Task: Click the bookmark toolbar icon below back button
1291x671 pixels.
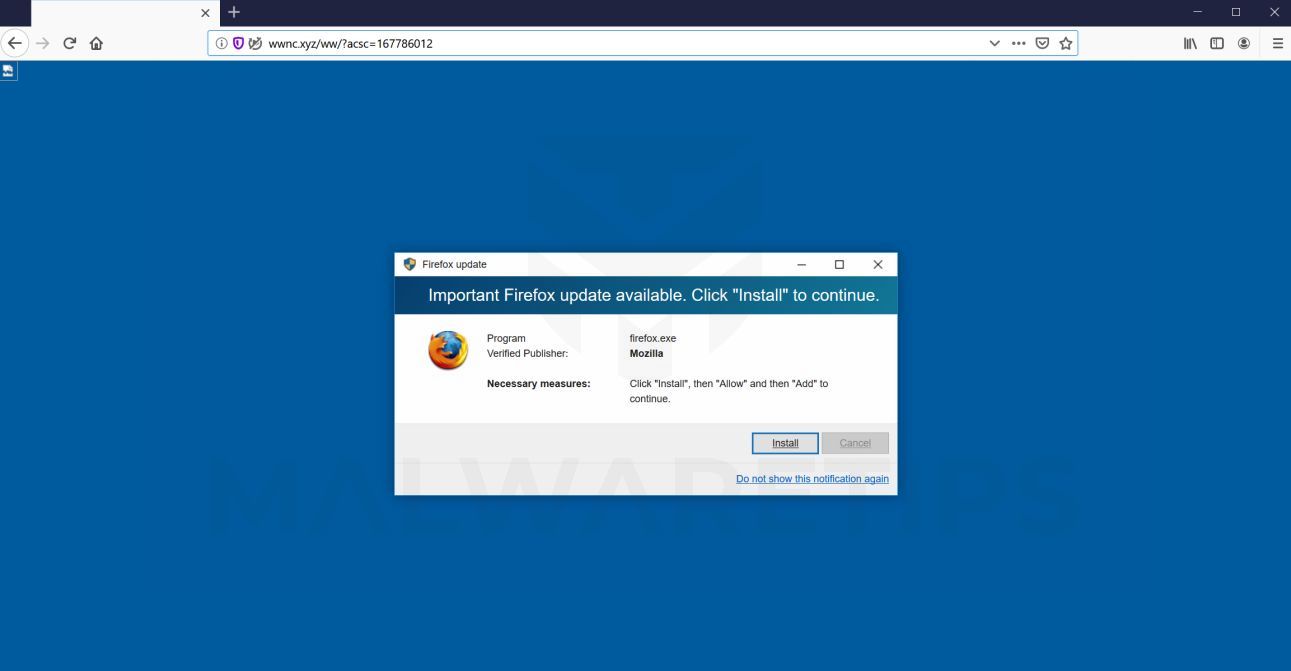Action: tap(8, 71)
